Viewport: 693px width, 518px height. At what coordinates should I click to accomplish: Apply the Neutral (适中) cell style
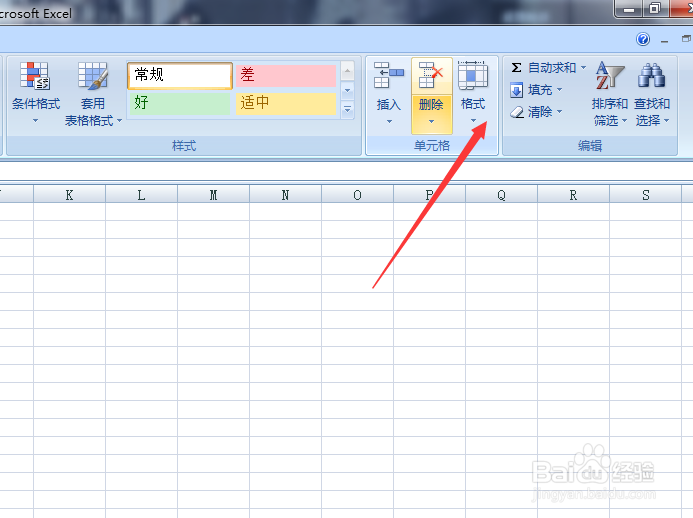[286, 103]
